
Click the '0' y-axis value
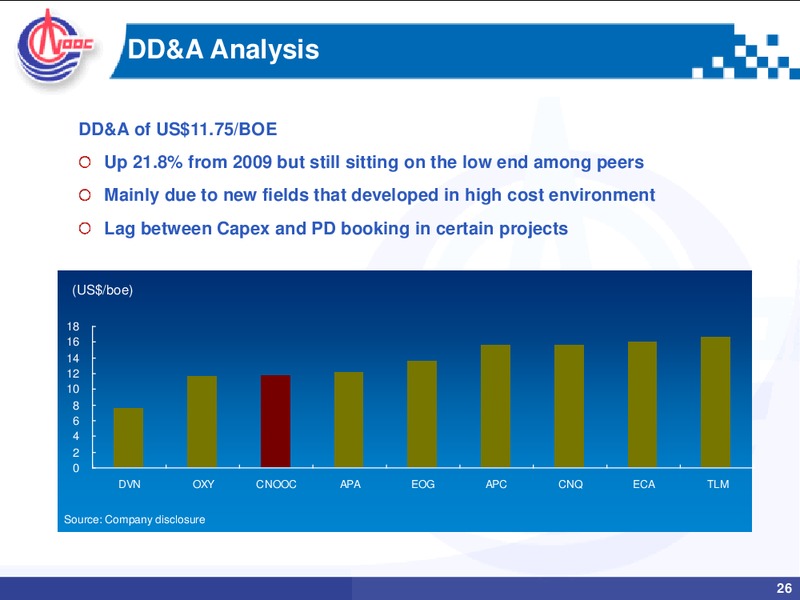(x=76, y=468)
